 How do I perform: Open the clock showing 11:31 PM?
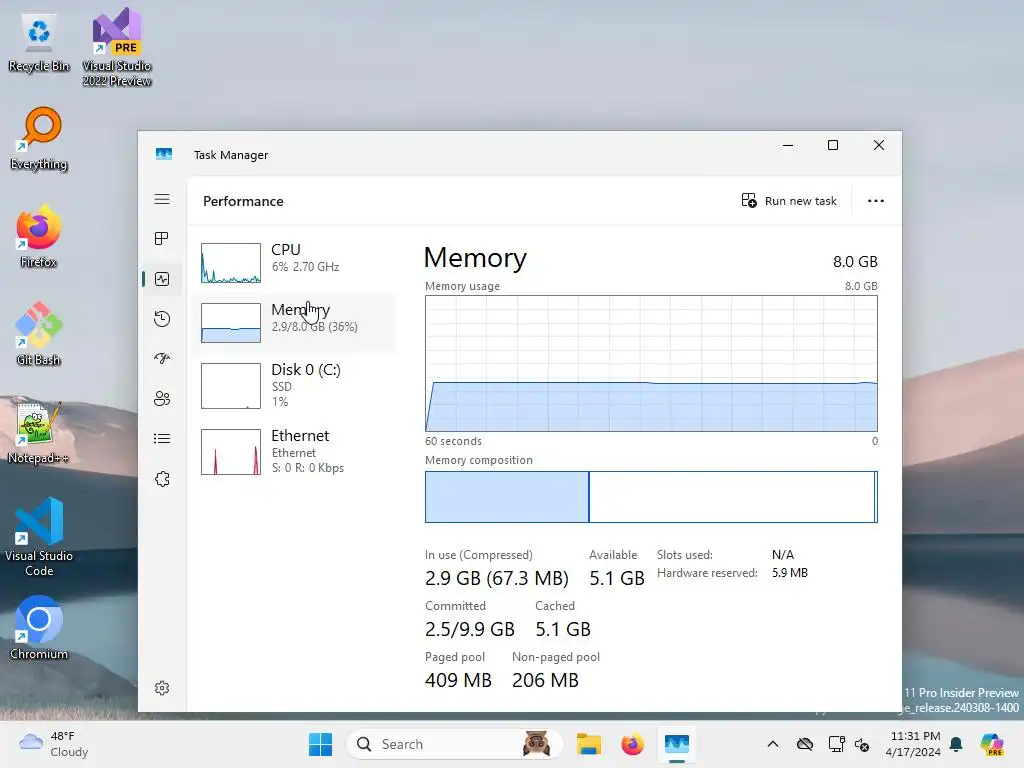[x=915, y=744]
